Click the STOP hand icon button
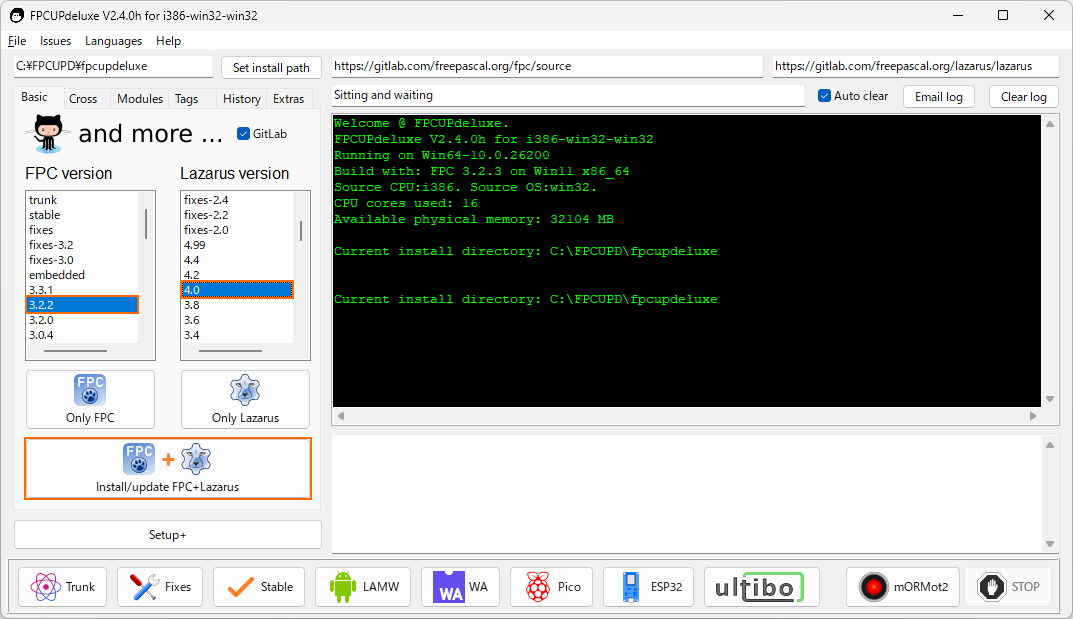1073x619 pixels. pyautogui.click(x=1008, y=587)
